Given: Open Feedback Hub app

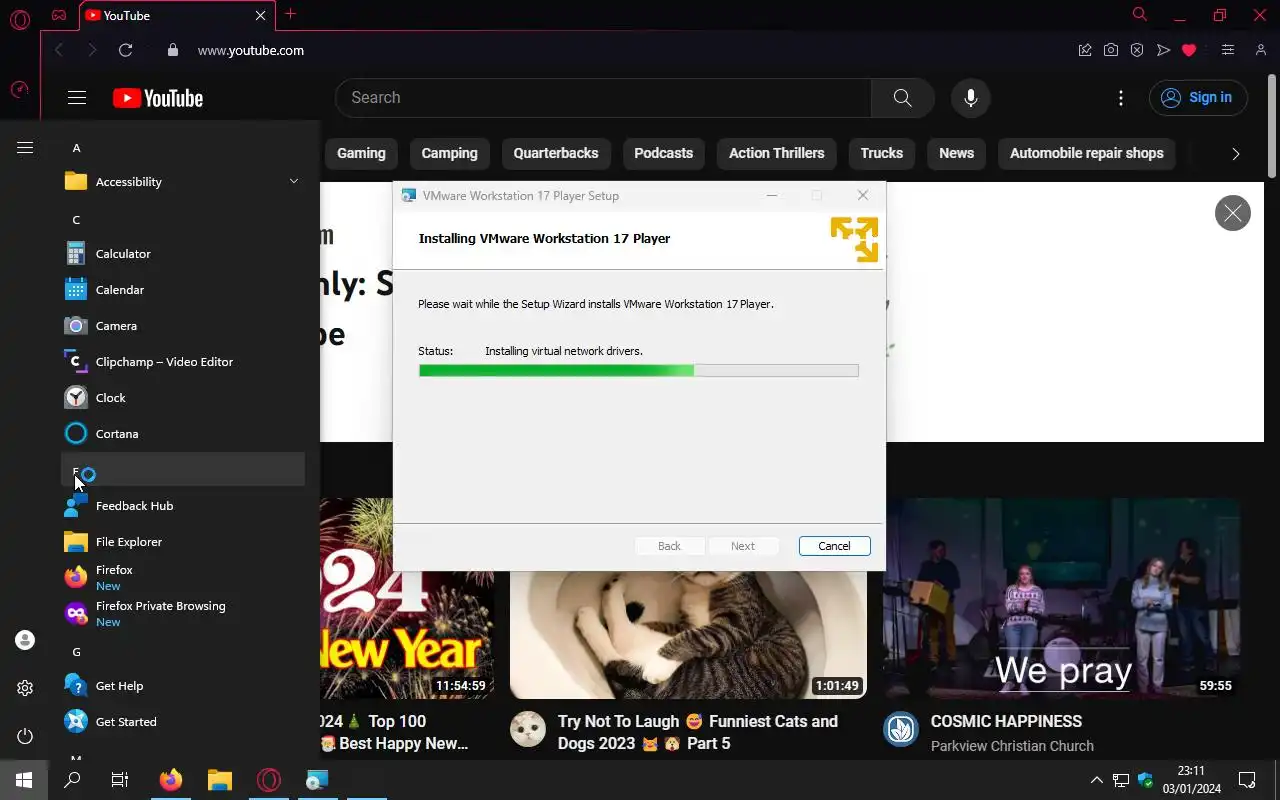Looking at the screenshot, I should click(183, 506).
